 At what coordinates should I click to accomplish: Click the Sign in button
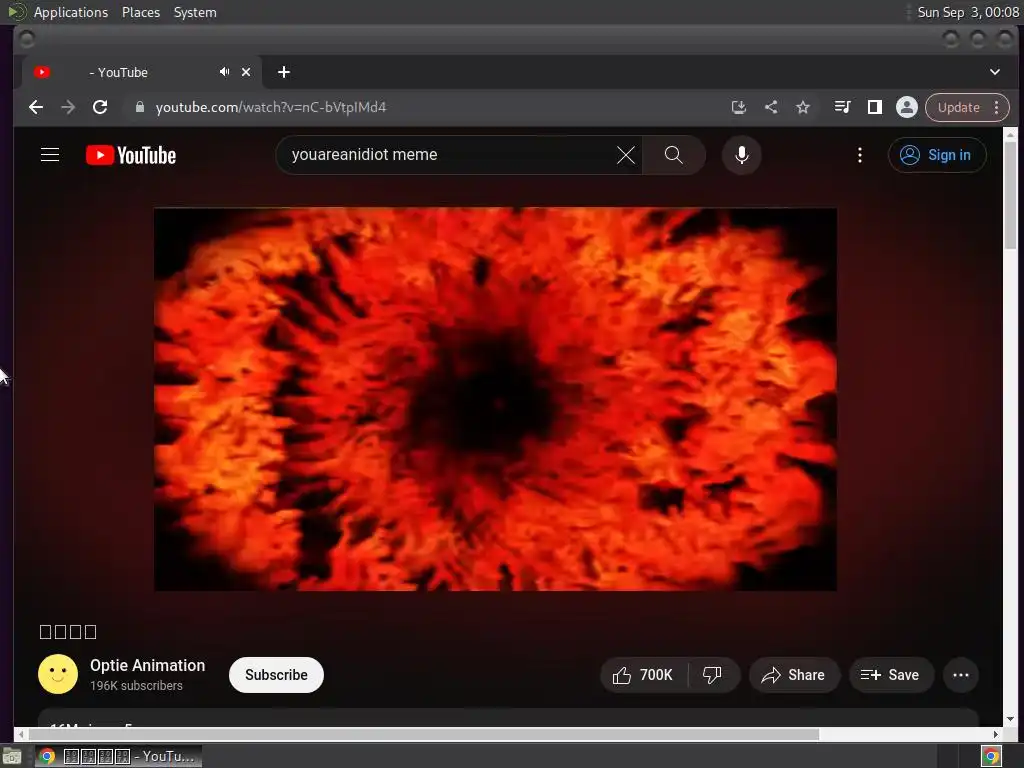[x=936, y=155]
